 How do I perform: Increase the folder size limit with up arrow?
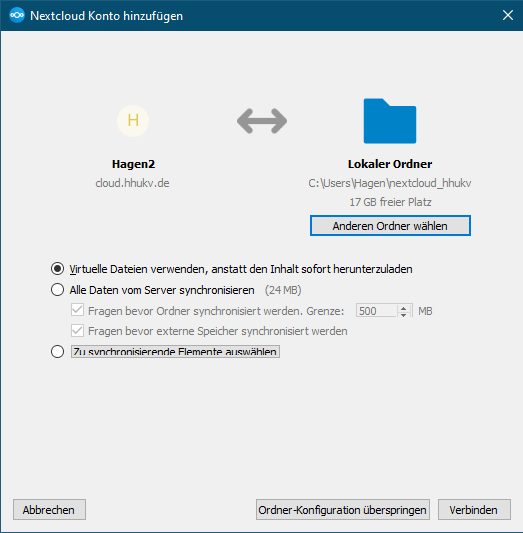403,308
